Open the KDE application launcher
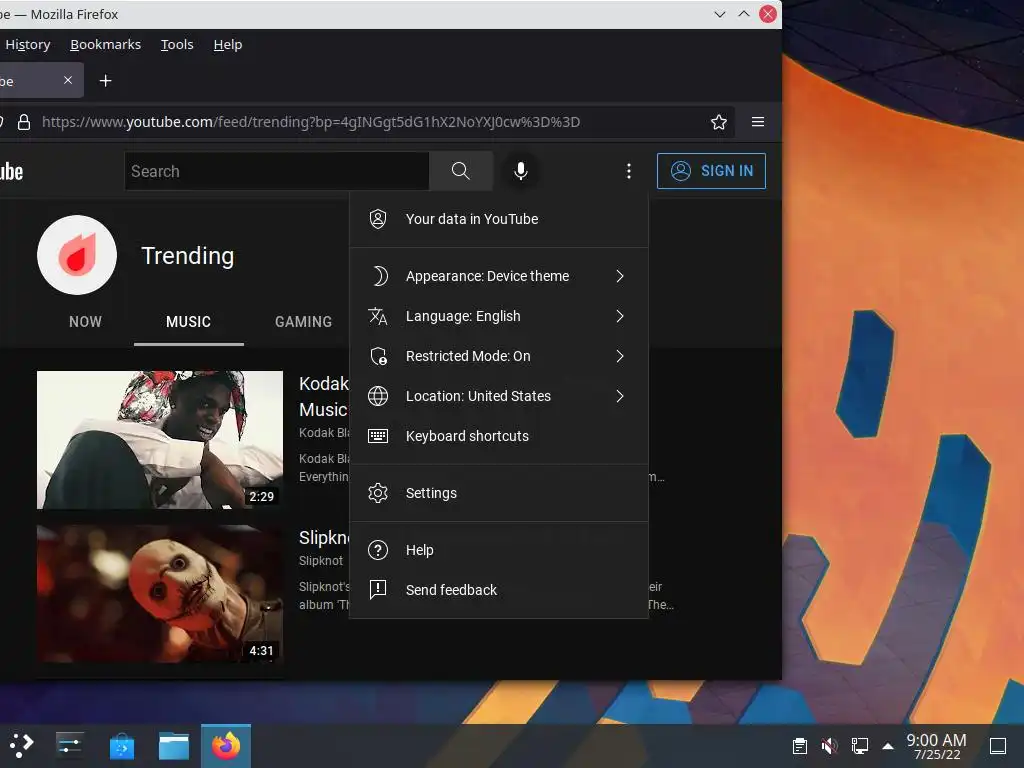Viewport: 1024px width, 768px height. point(21,745)
